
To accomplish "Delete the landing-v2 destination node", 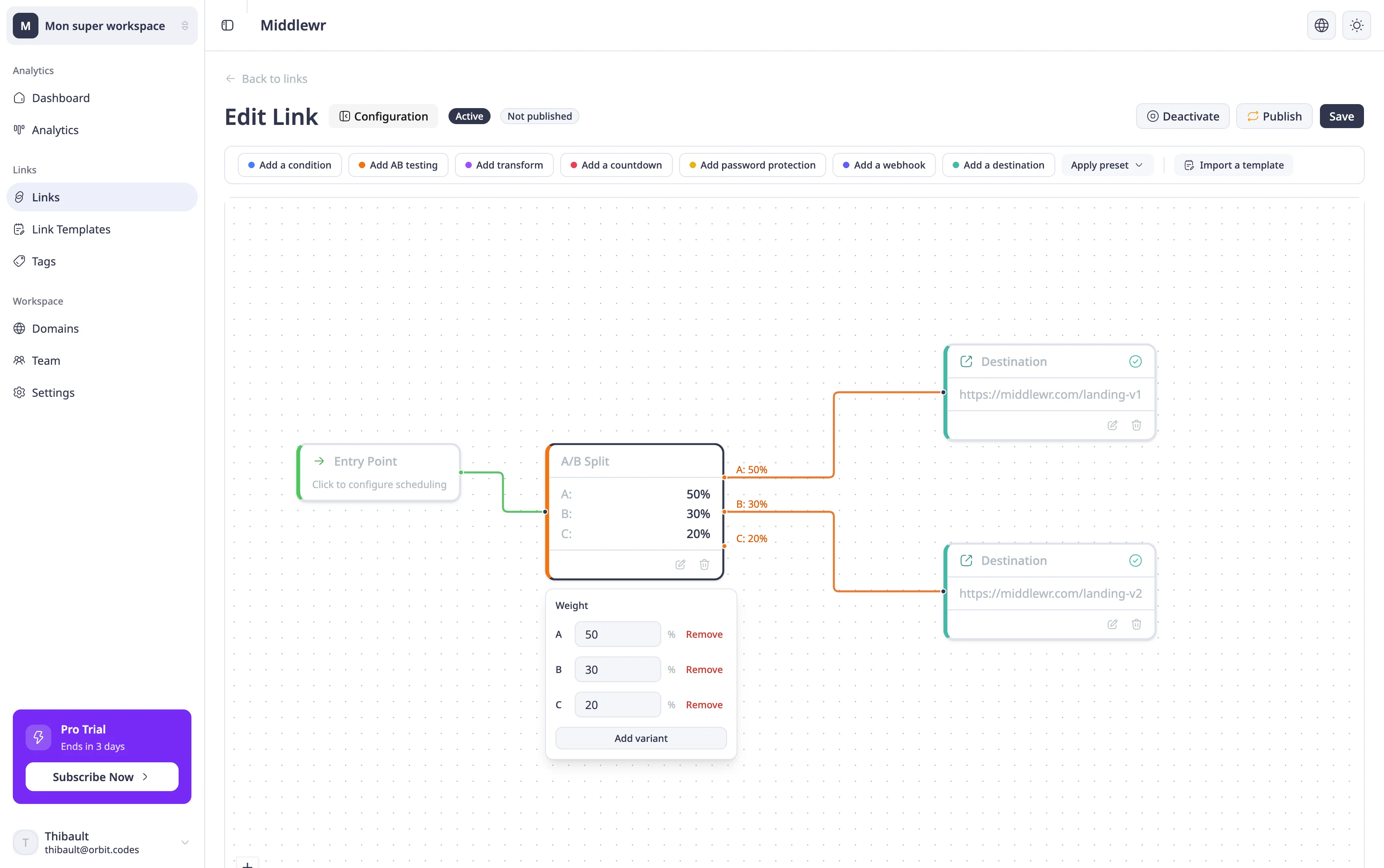I will 1137,624.
